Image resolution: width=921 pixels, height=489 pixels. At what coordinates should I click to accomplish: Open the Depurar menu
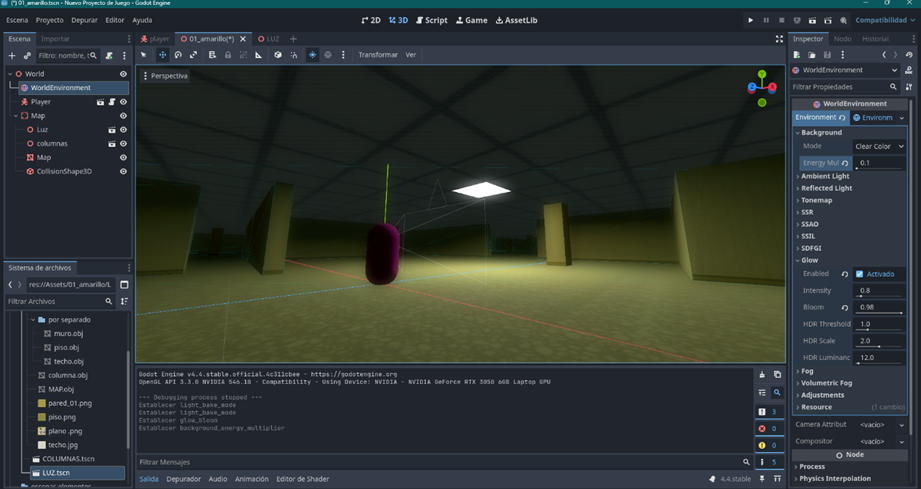pyautogui.click(x=84, y=20)
